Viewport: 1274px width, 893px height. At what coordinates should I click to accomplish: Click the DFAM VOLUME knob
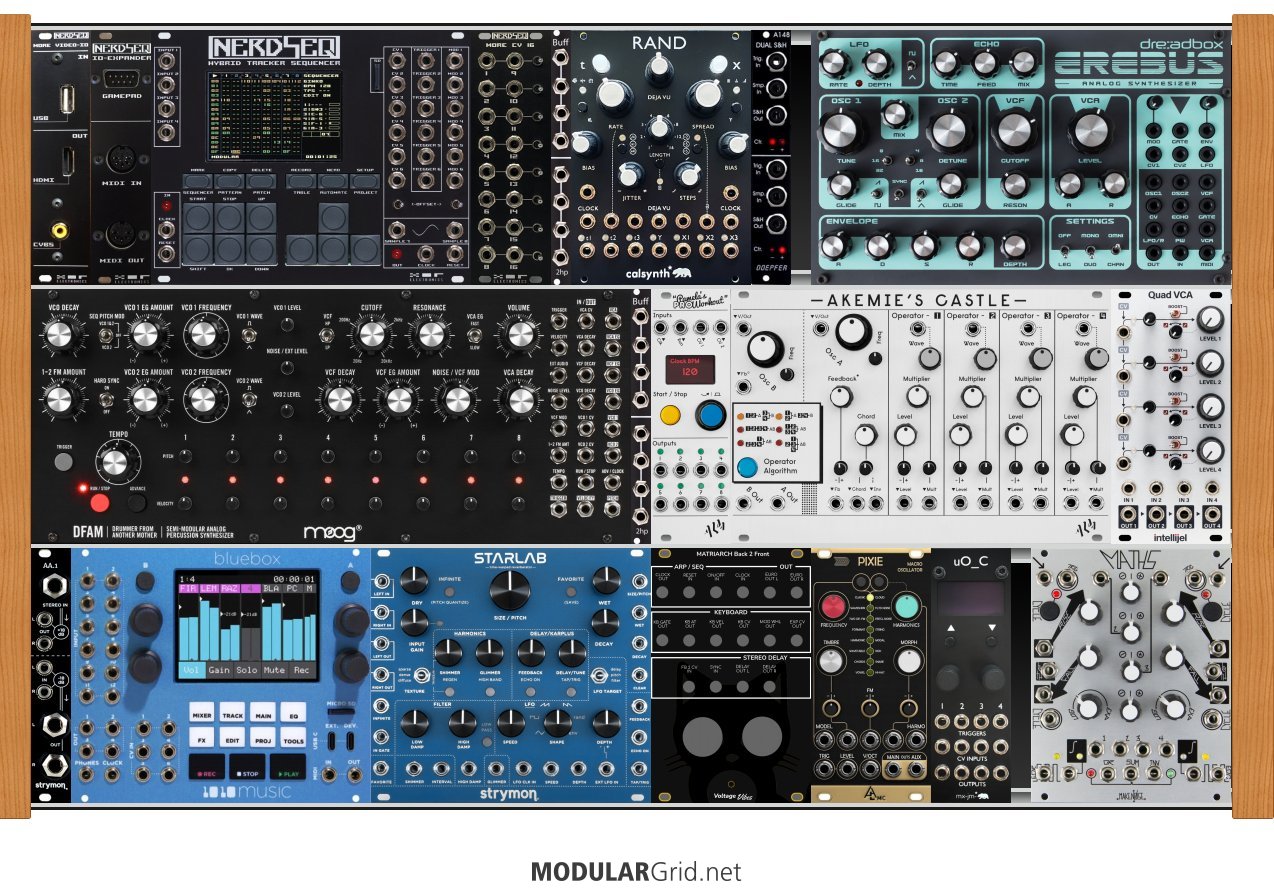(520, 335)
